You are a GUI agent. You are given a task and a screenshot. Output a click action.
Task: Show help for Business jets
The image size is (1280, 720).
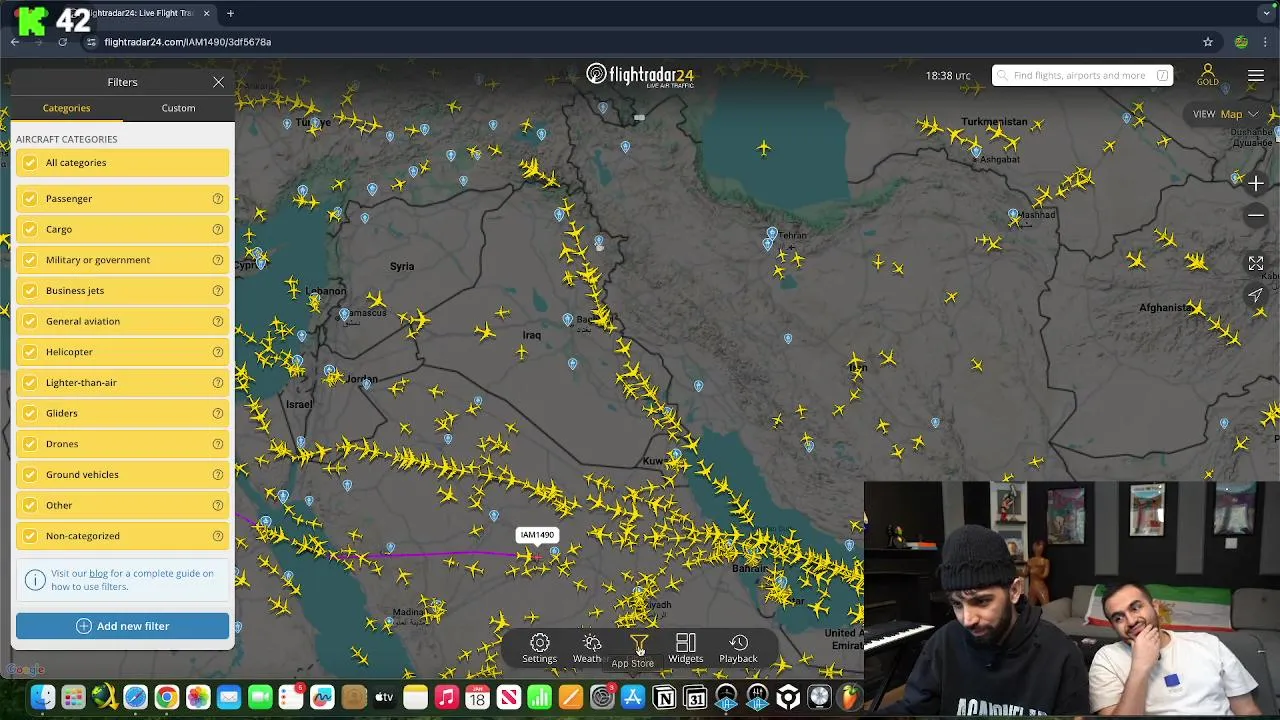[x=217, y=291]
